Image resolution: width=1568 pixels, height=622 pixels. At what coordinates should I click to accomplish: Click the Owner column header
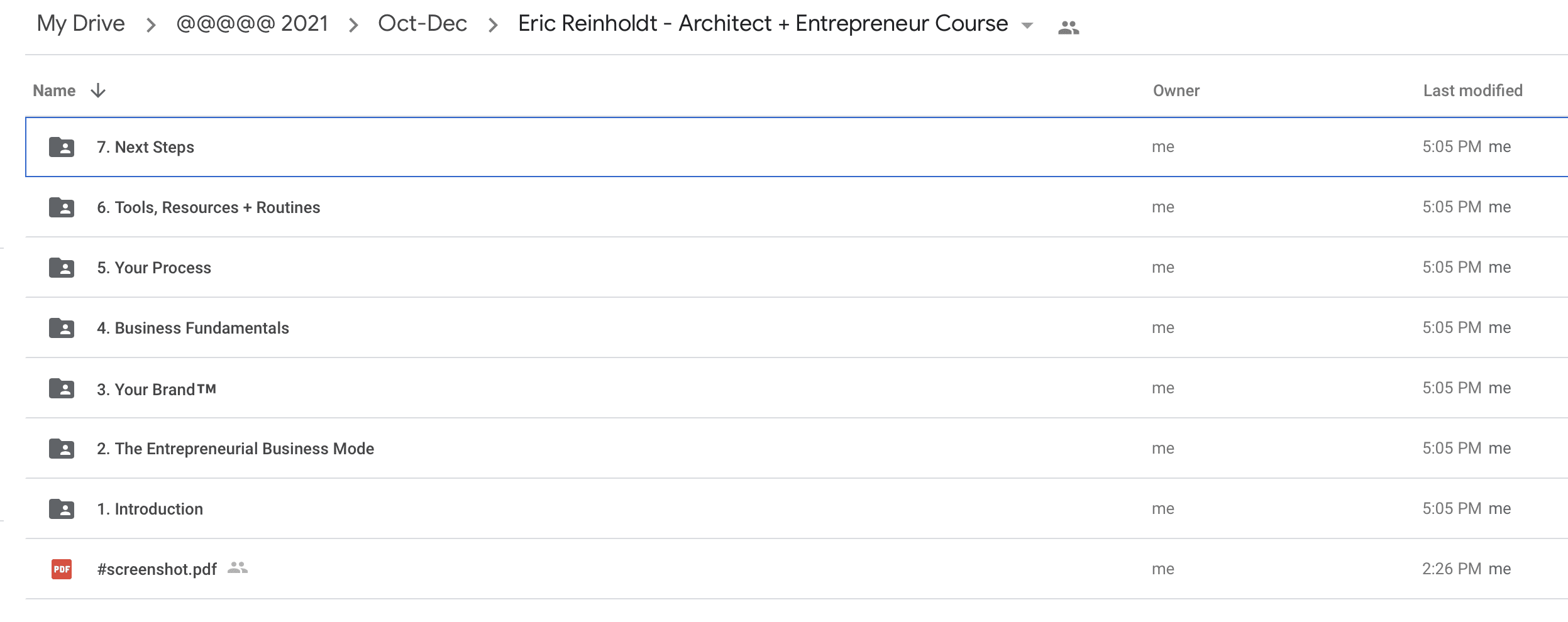point(1176,90)
